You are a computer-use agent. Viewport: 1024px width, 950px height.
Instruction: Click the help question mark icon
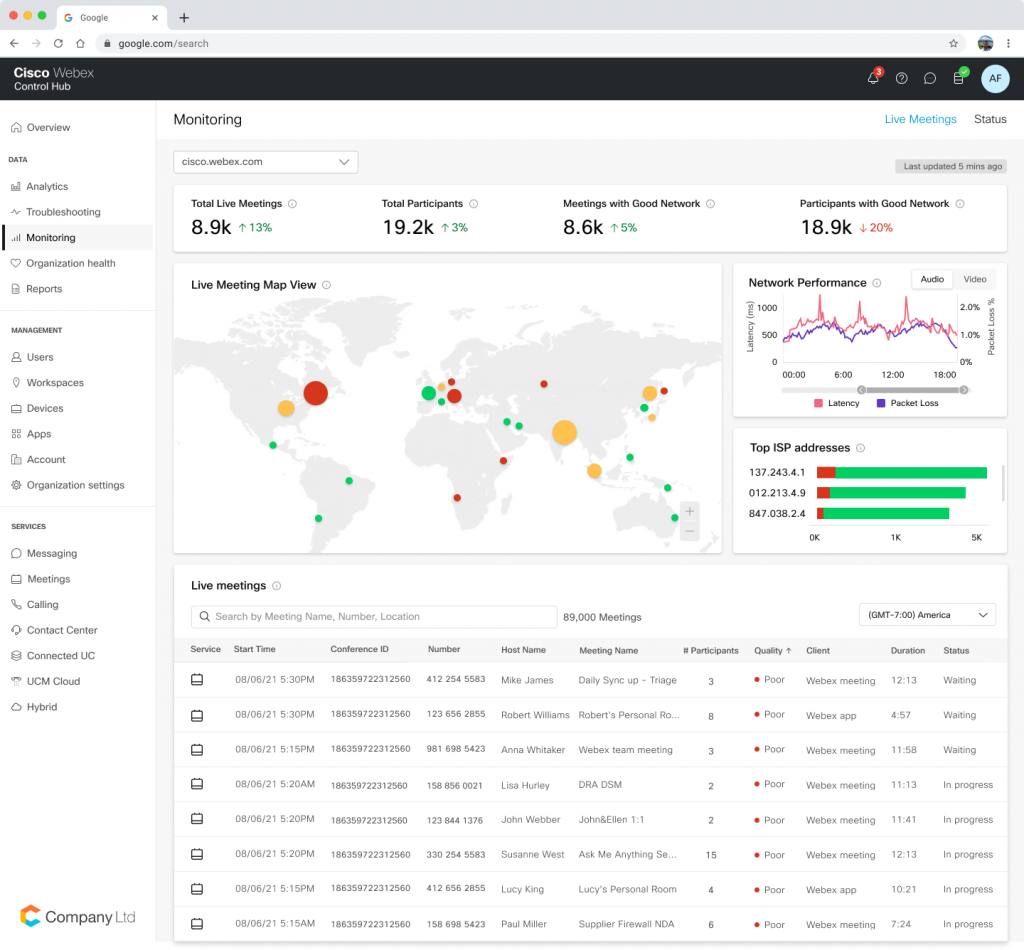click(901, 78)
